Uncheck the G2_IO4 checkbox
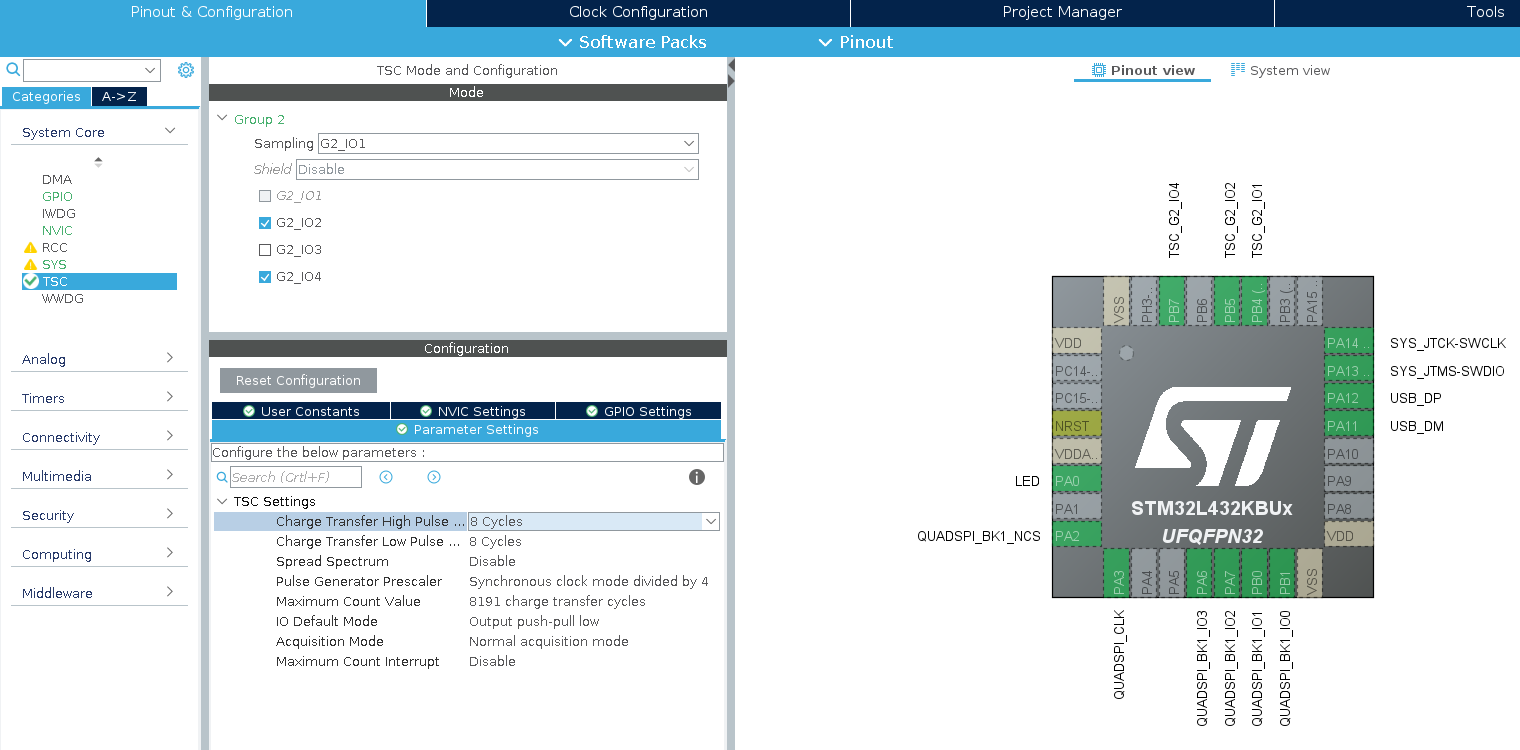 click(265, 277)
